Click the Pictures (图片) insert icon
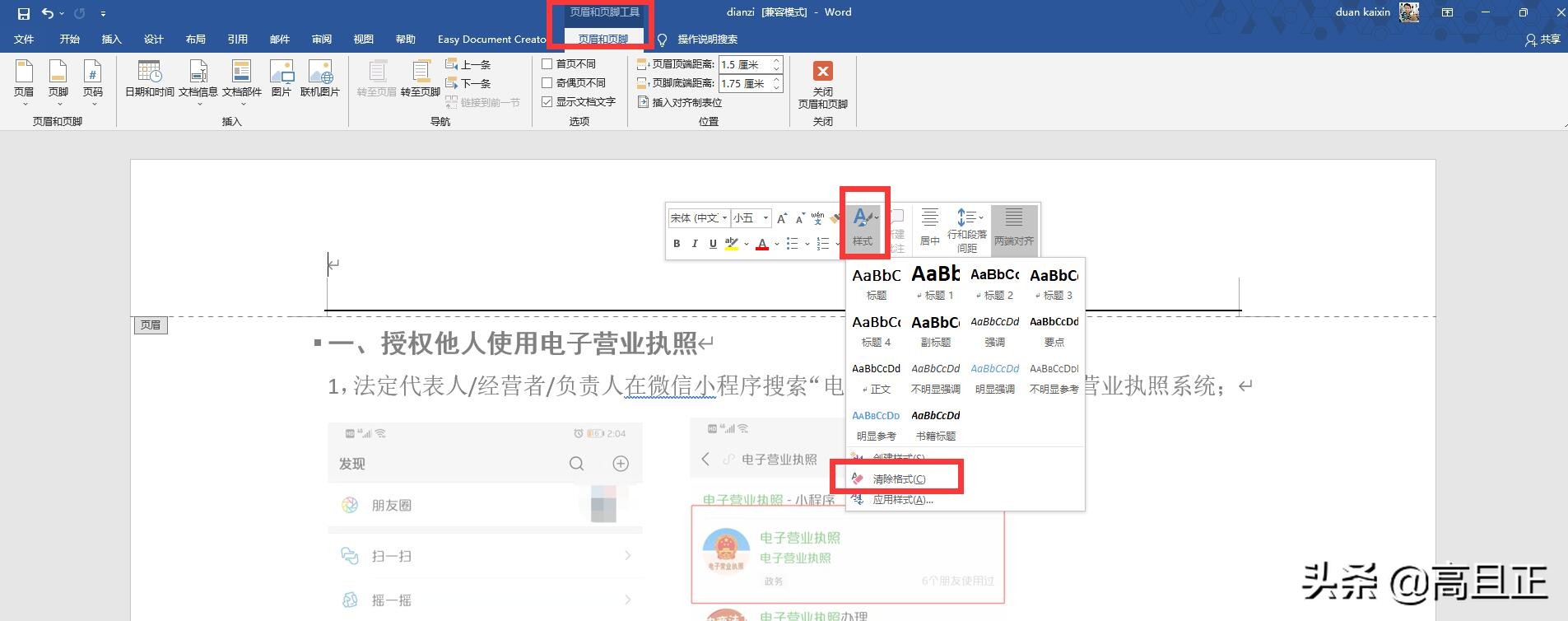1568x621 pixels. point(281,79)
